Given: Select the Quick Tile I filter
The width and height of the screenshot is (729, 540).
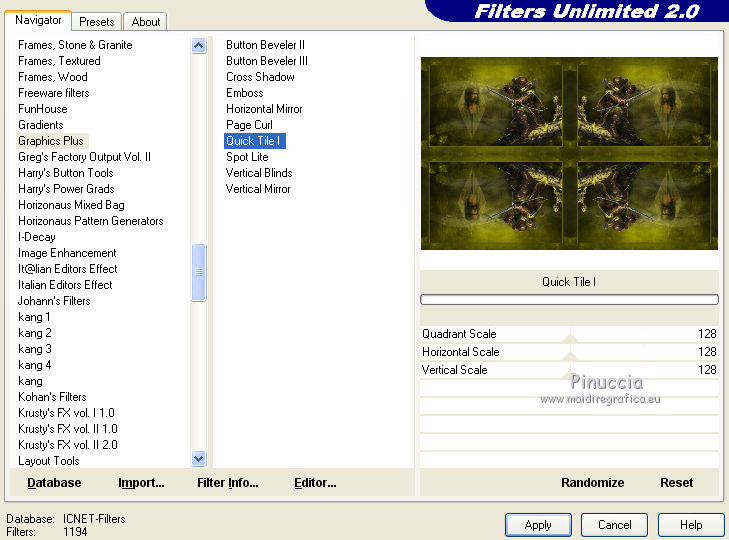Looking at the screenshot, I should [x=254, y=141].
